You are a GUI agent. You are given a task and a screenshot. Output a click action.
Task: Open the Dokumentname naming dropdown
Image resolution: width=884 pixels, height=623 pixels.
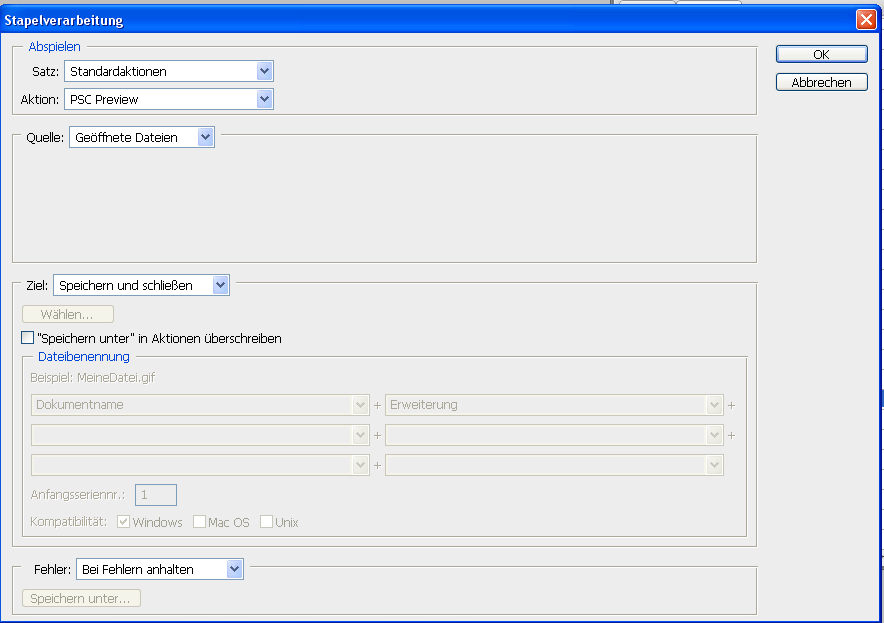[200, 405]
